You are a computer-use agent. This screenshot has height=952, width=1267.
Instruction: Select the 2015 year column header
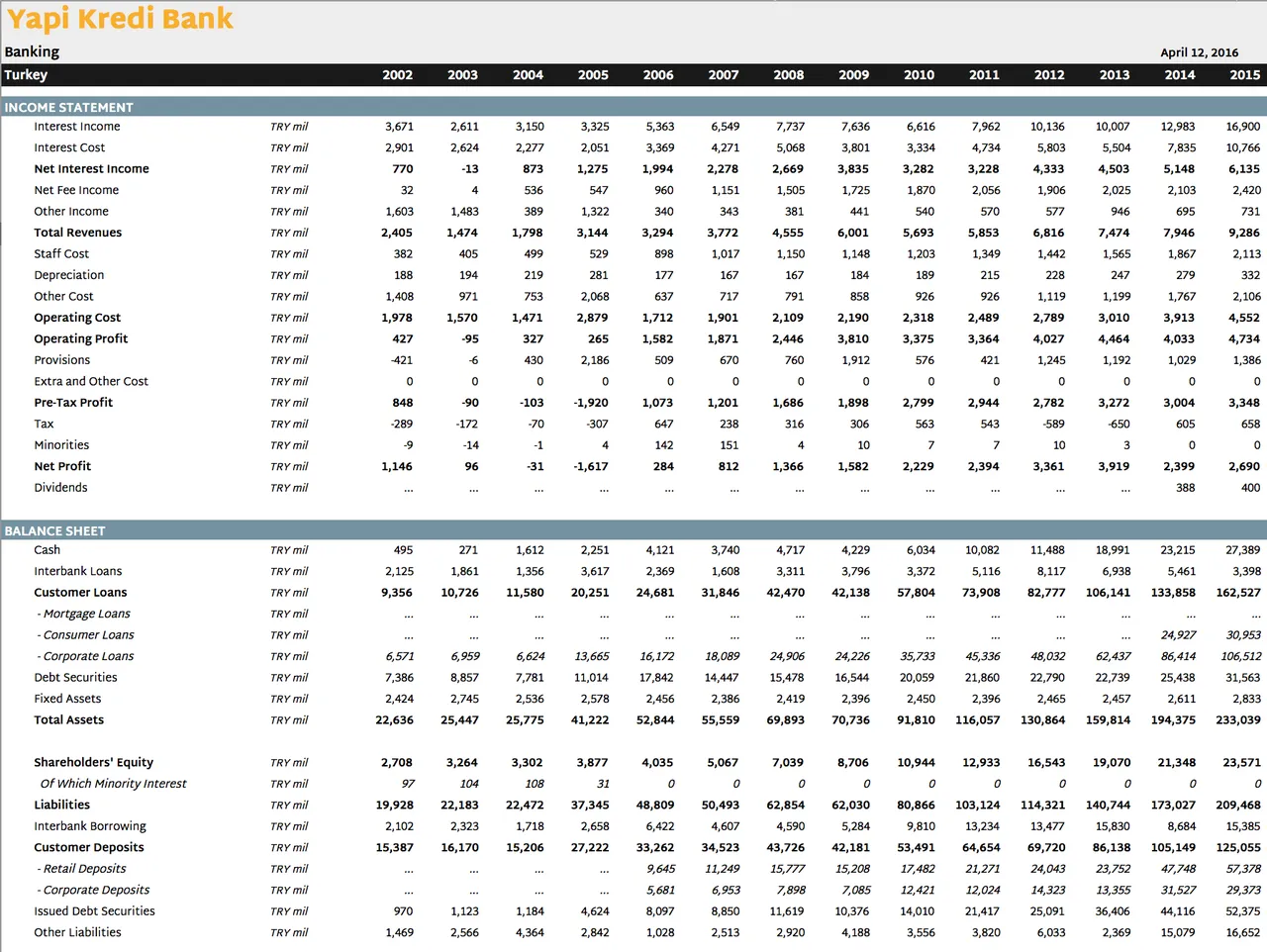pyautogui.click(x=1245, y=75)
